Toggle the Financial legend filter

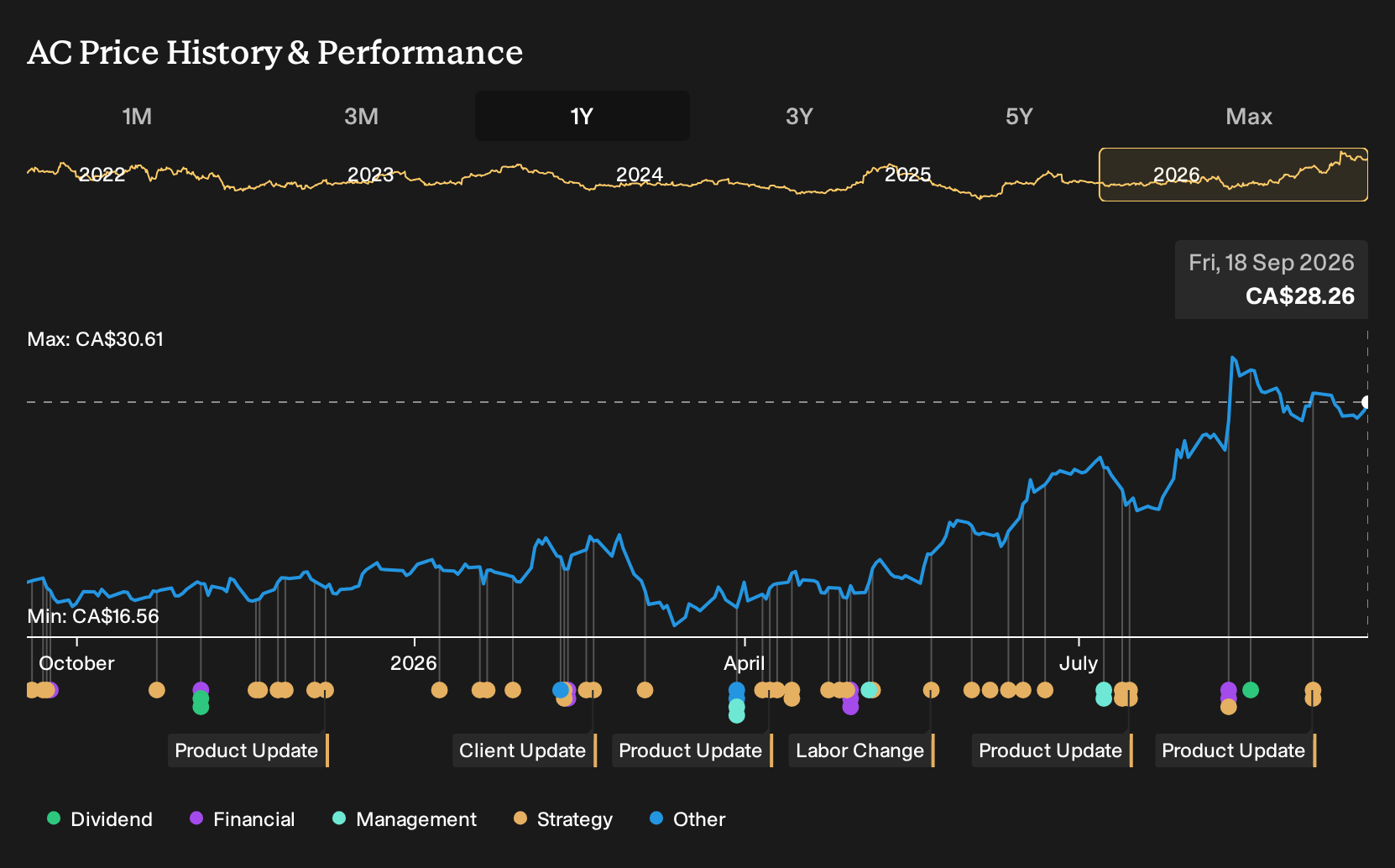click(243, 819)
